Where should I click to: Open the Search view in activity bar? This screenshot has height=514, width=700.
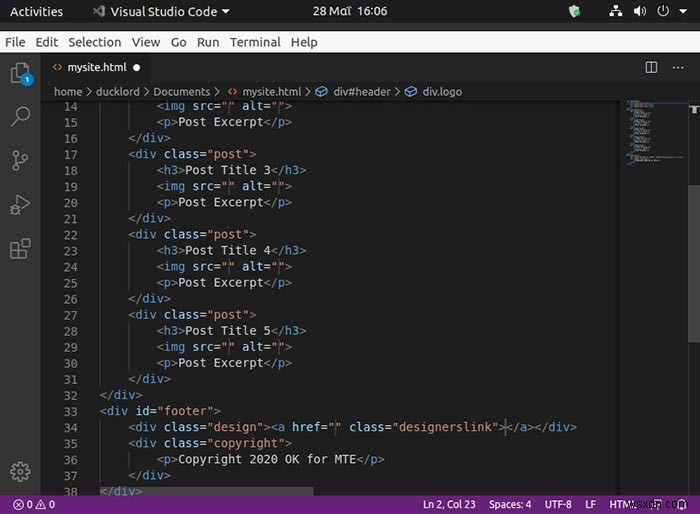[x=21, y=116]
